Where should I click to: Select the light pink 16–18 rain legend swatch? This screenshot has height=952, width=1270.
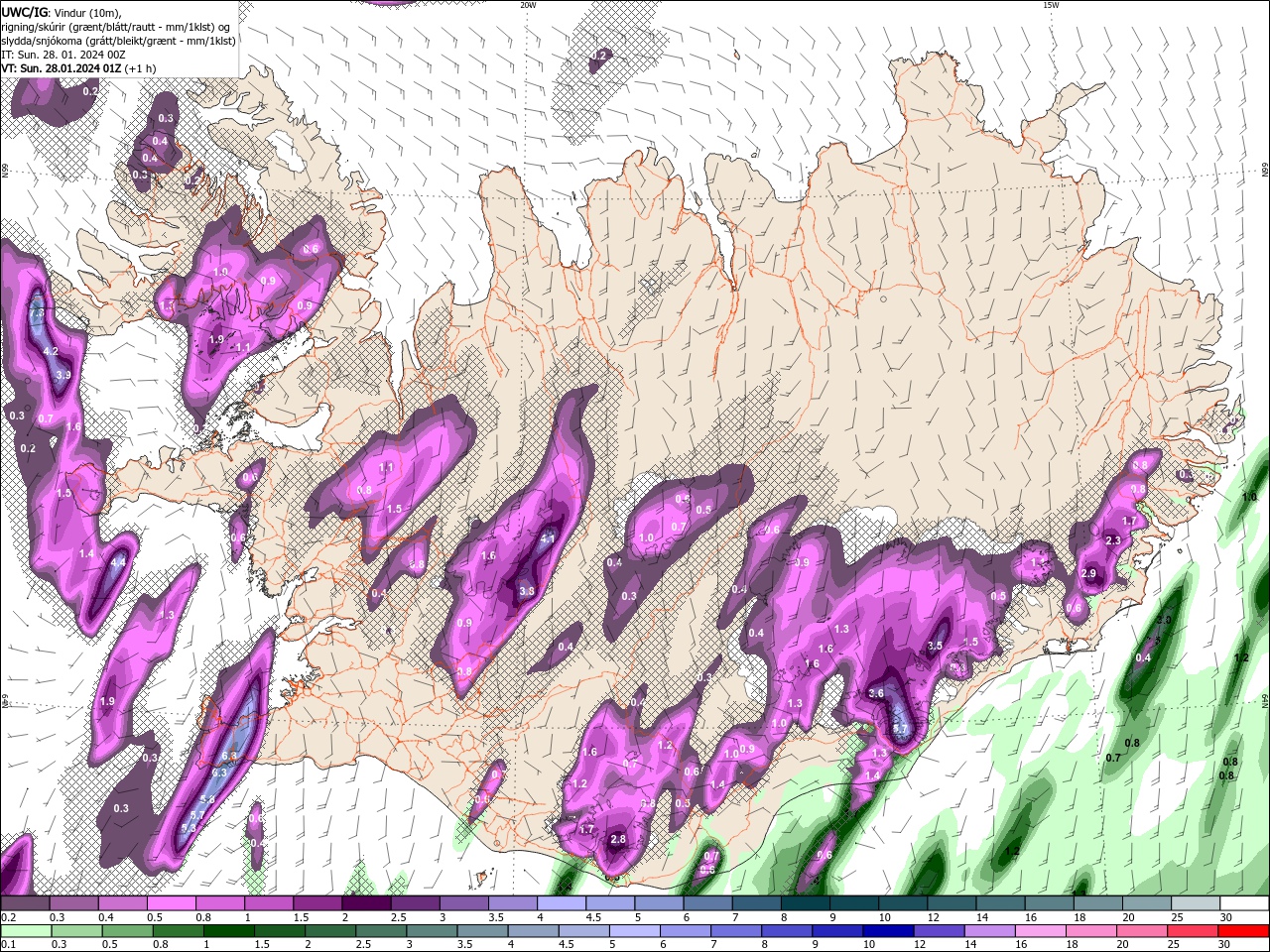(x=1041, y=931)
